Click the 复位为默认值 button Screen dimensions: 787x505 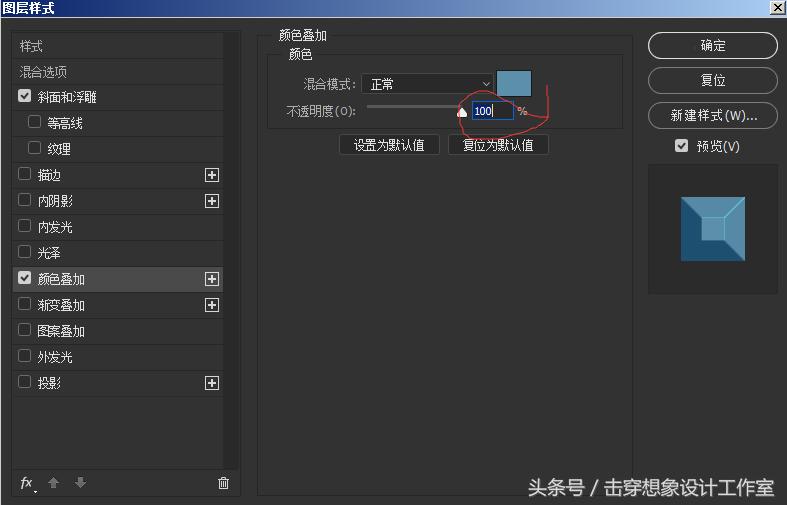(498, 145)
